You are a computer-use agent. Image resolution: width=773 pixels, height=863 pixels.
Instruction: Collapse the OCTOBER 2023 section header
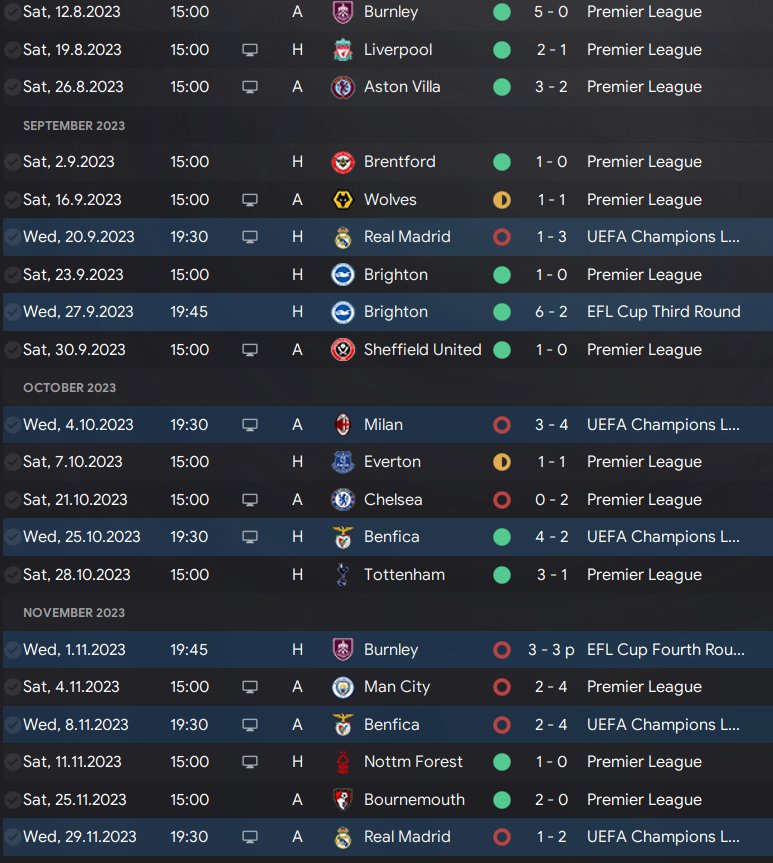tap(69, 388)
